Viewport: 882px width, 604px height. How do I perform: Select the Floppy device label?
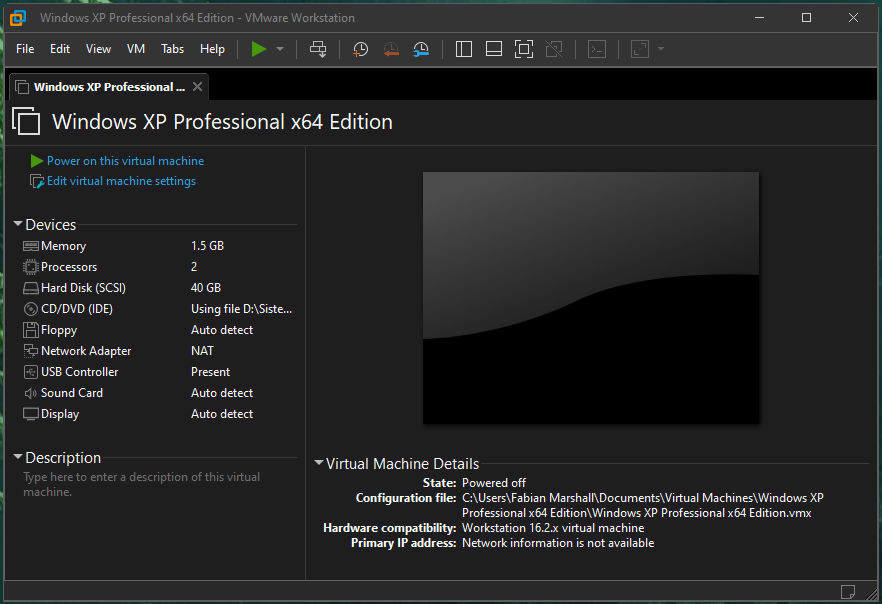[x=59, y=330]
